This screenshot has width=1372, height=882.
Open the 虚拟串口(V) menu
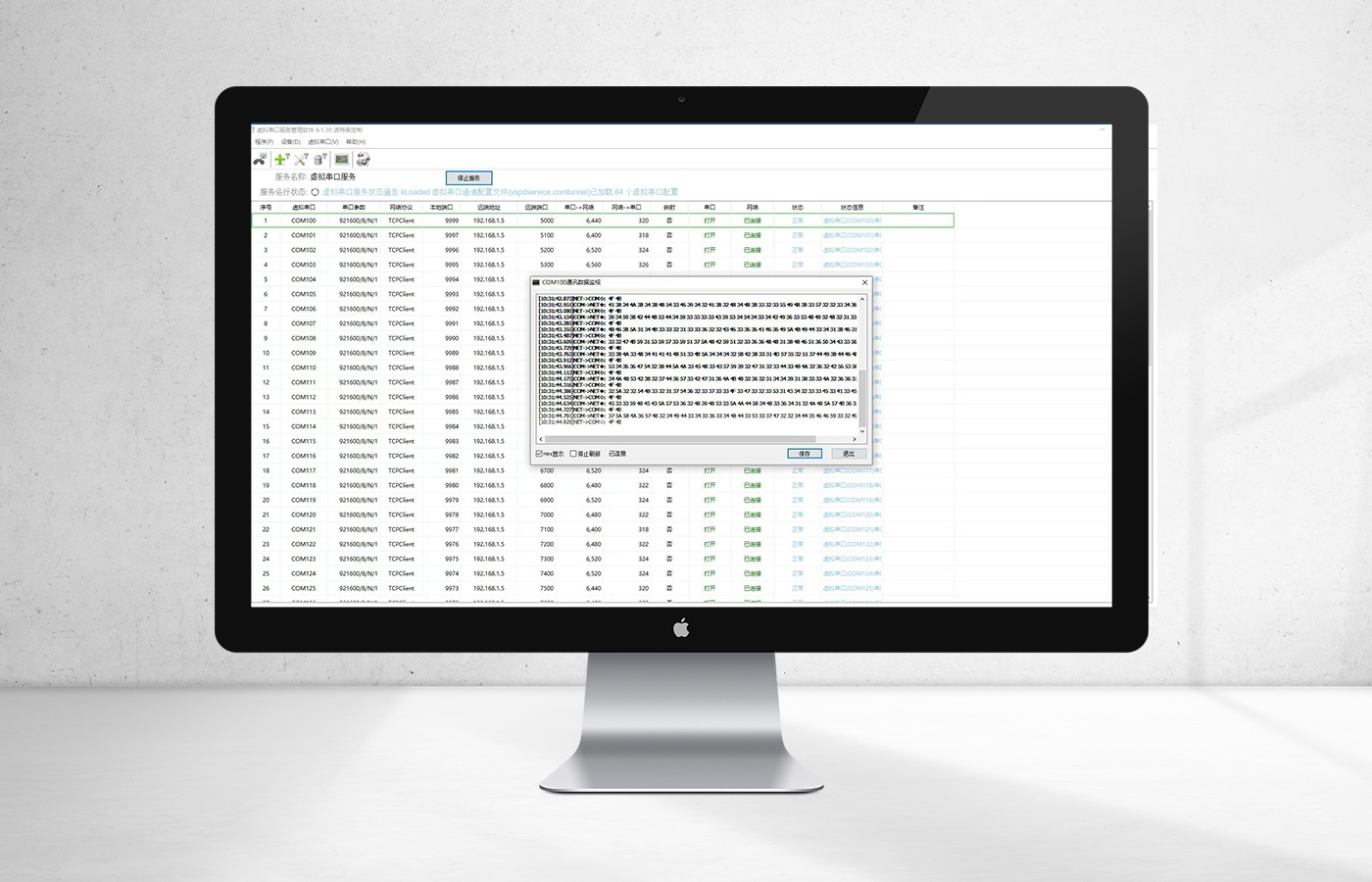pos(322,142)
